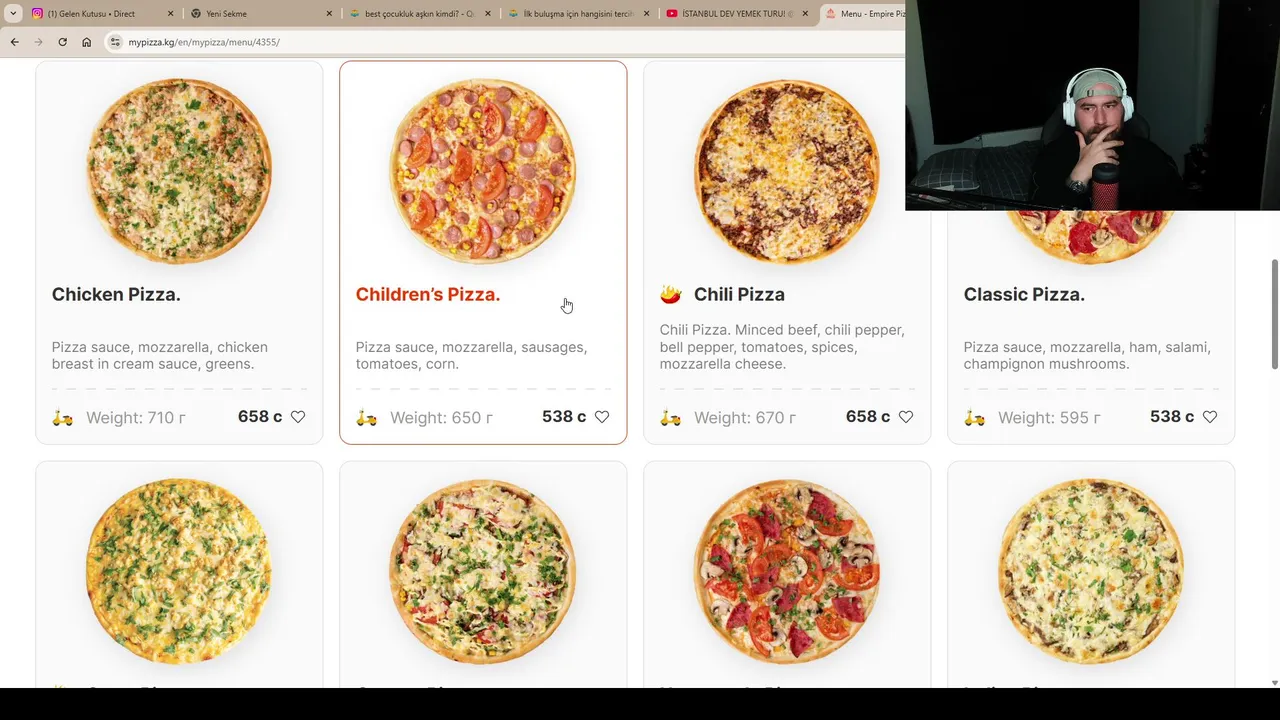Favorite the Chicken Pizza with heart icon
The image size is (1280, 720).
point(298,417)
